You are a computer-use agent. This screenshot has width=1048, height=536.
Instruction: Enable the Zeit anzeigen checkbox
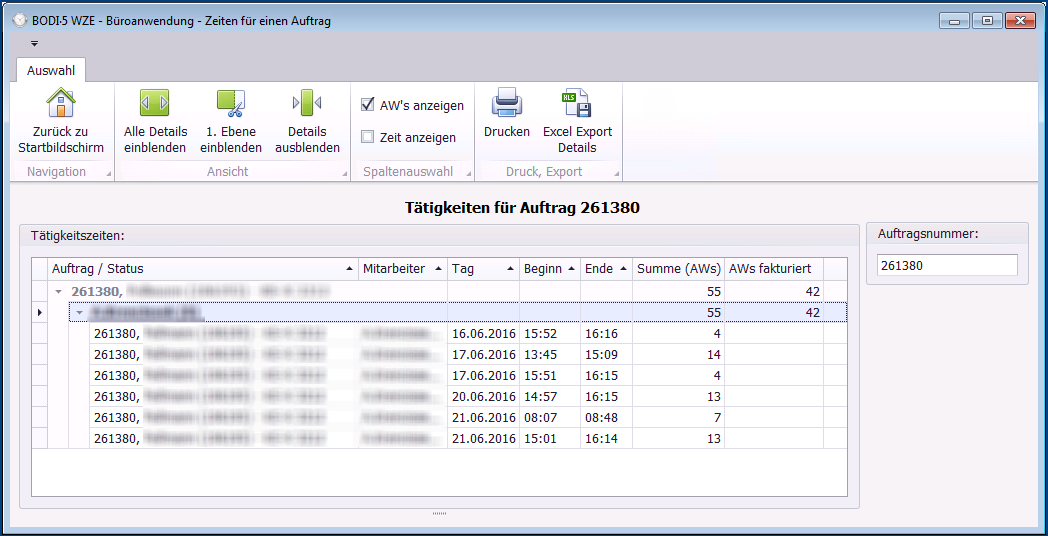click(x=368, y=137)
